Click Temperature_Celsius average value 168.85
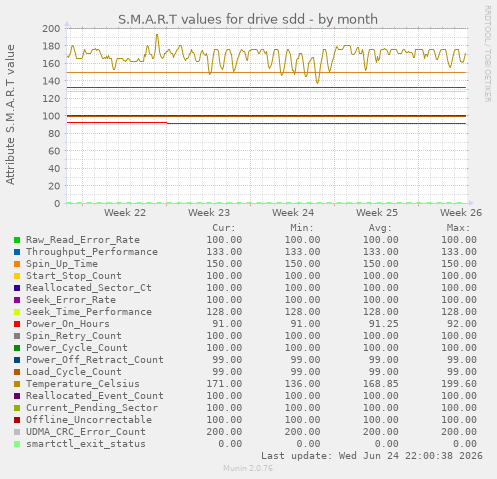Screen dimensions: 497x479 (x=381, y=384)
